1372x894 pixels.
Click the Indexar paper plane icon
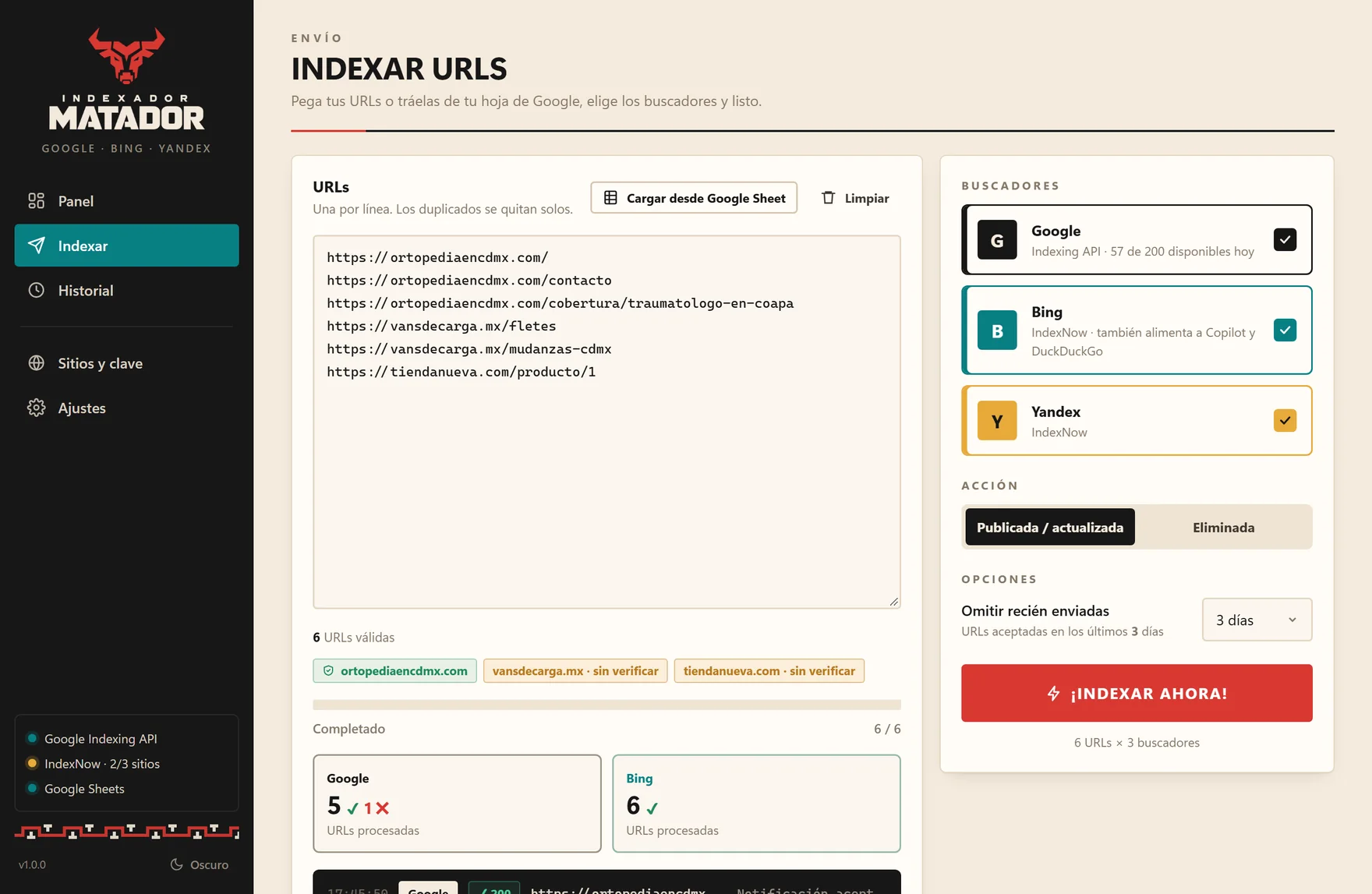[x=37, y=246]
